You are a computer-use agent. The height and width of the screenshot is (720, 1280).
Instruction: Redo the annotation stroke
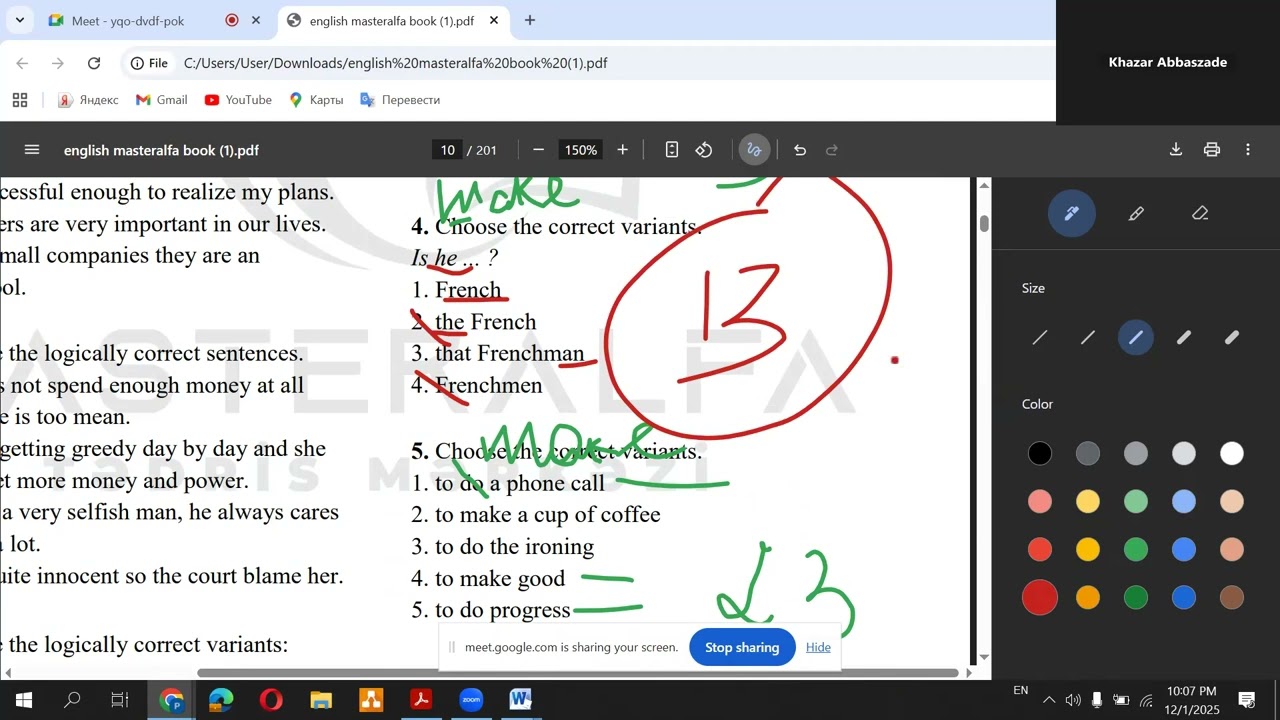(x=832, y=150)
